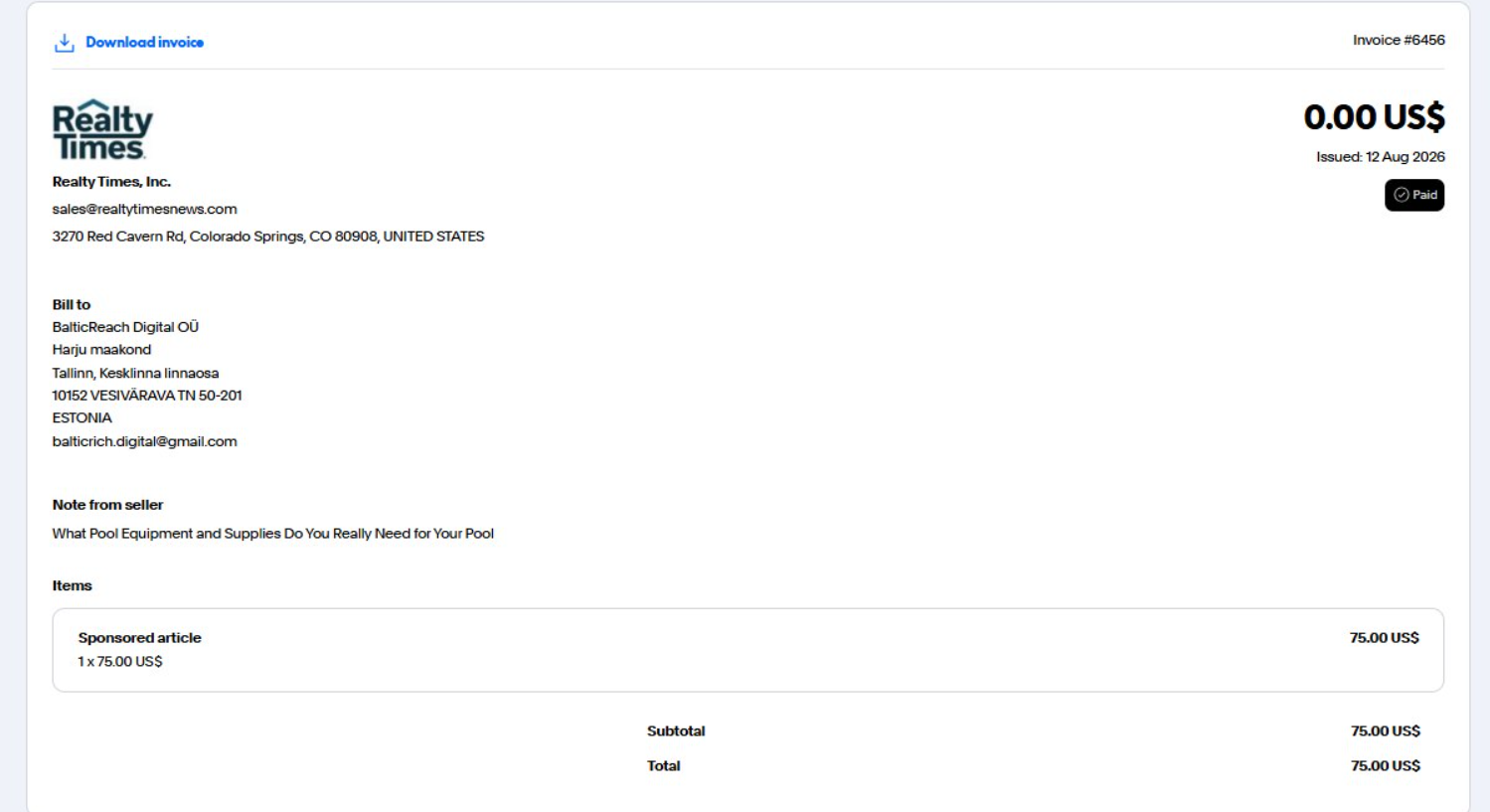Click the Invoice #6456 number
Image resolution: width=1490 pixels, height=812 pixels.
tap(1399, 40)
